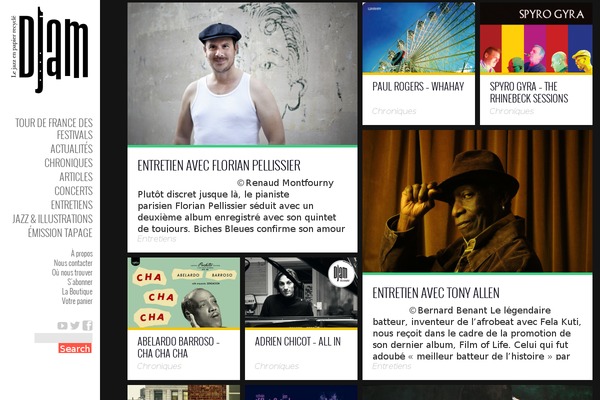Click Nous contacter link
Viewport: 600px width, 400px height.
tap(73, 263)
